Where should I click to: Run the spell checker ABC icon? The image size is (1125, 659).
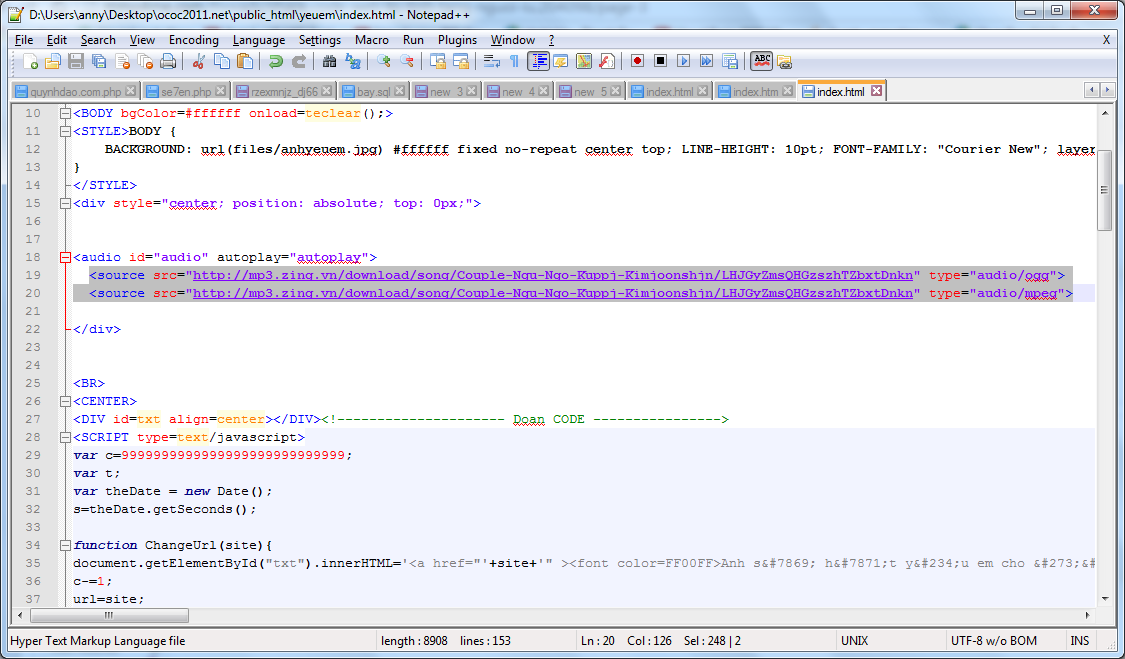(x=758, y=61)
